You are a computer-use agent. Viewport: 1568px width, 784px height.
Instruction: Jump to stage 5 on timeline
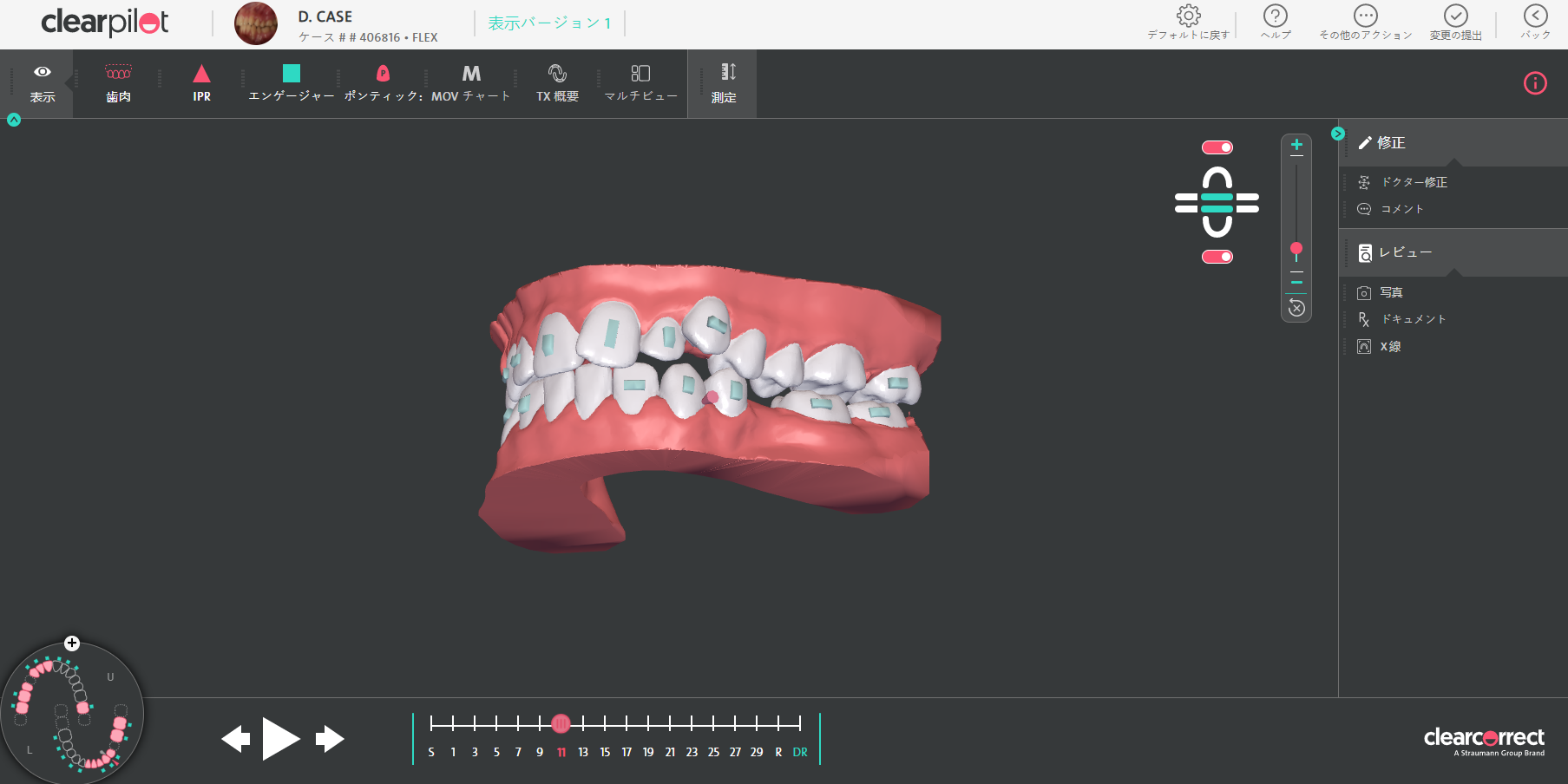click(x=496, y=752)
